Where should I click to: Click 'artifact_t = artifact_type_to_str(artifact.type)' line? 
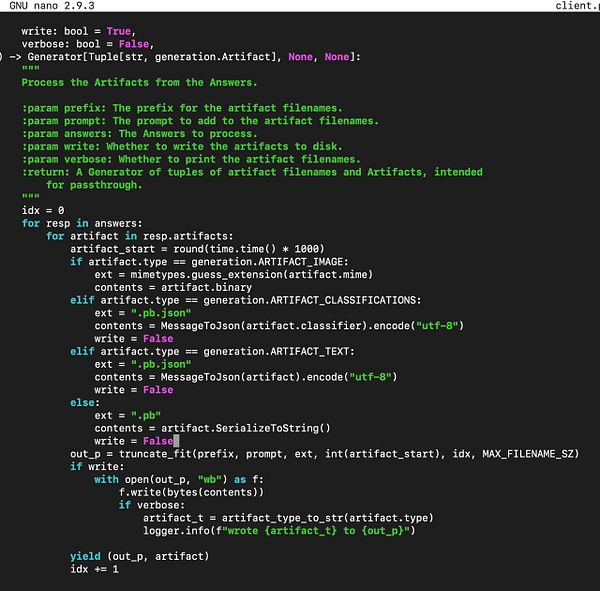tap(288, 518)
